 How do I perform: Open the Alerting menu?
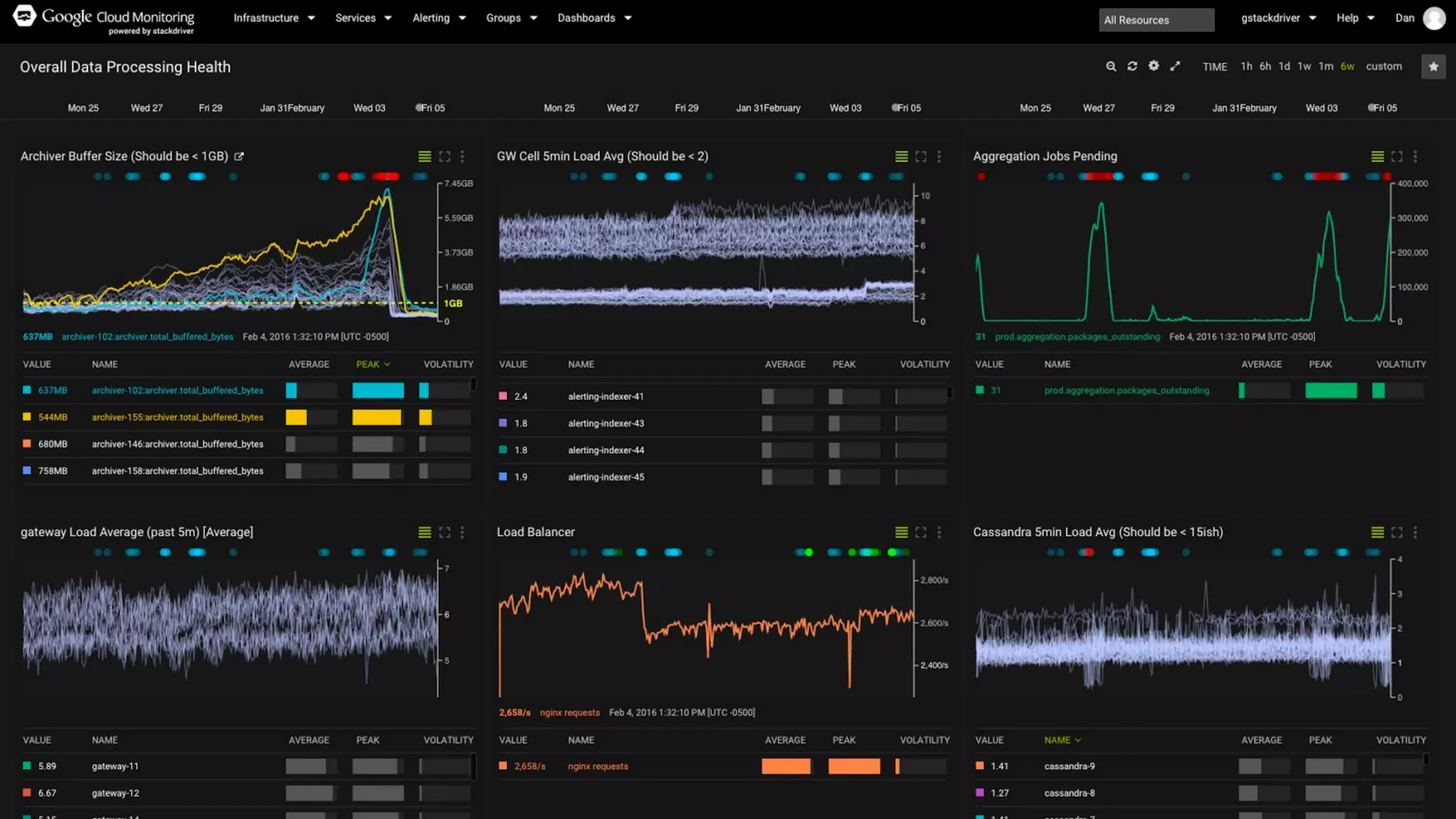(x=439, y=18)
